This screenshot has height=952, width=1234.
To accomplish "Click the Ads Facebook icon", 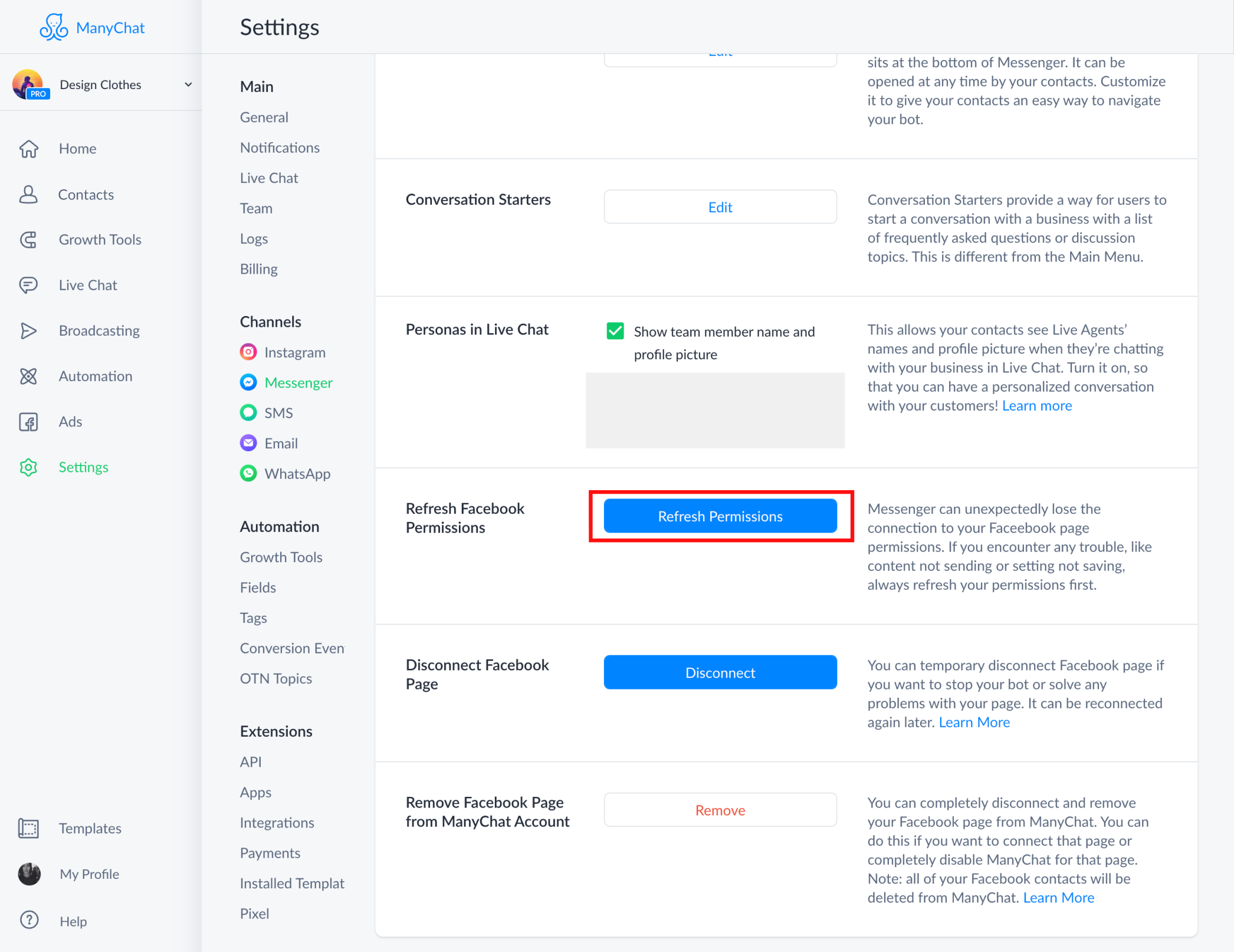I will 28,421.
